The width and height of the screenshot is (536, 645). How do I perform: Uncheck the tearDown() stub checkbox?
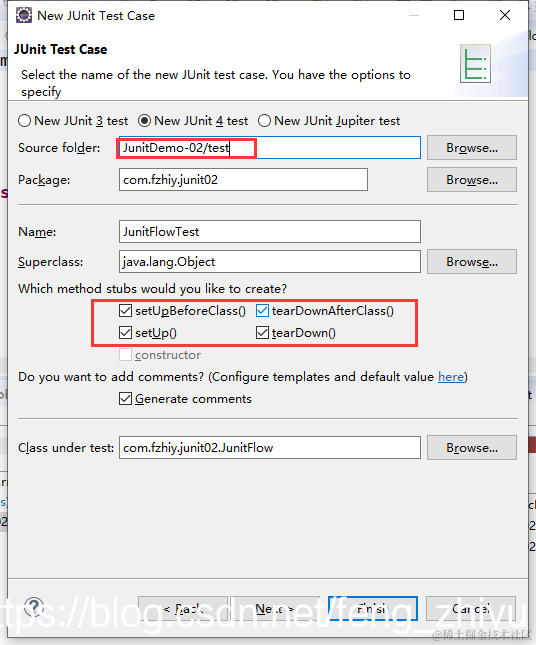click(262, 332)
